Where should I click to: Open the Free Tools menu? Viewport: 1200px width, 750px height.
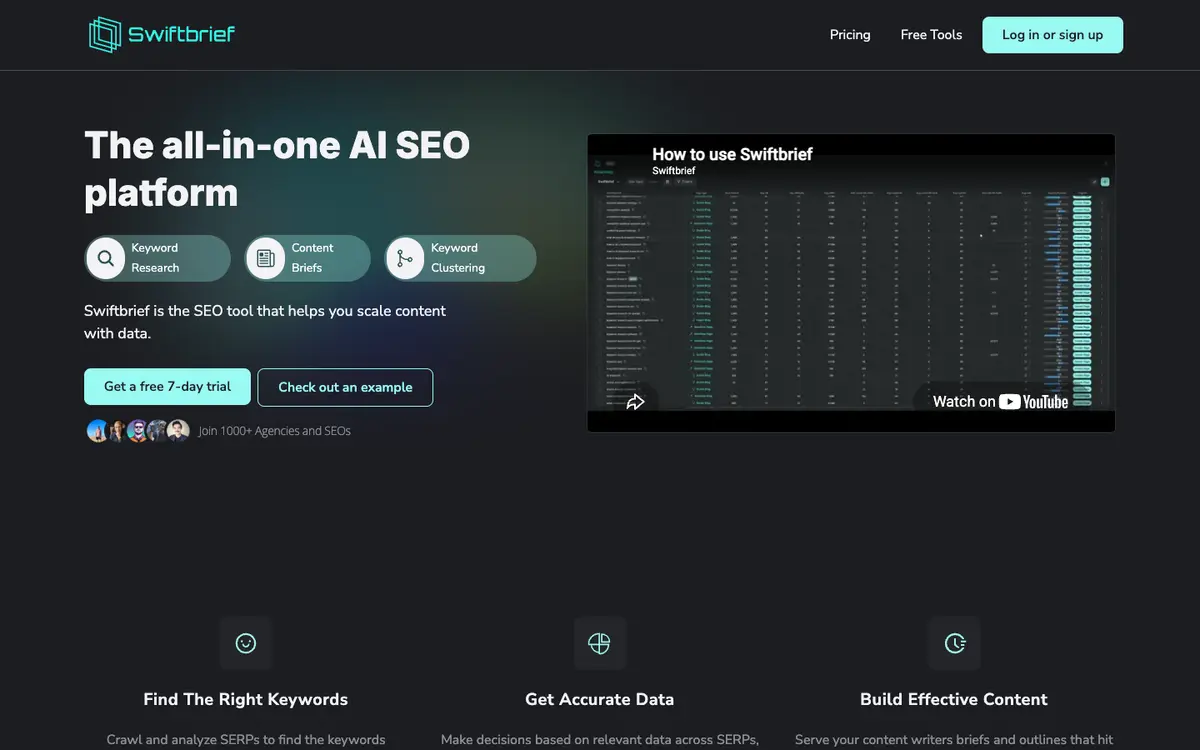point(931,35)
